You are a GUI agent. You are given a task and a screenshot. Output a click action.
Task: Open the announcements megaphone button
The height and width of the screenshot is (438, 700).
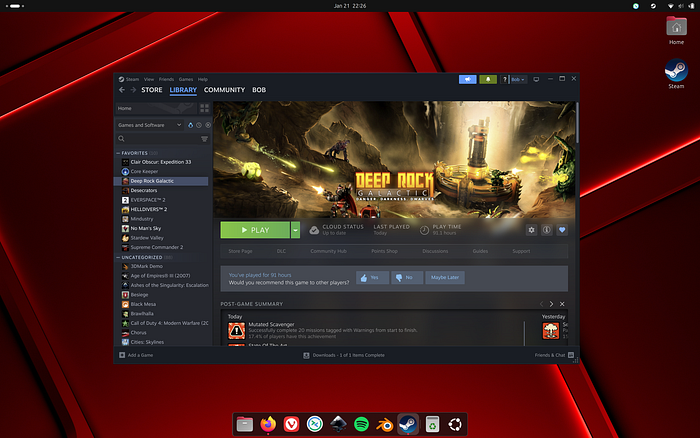click(467, 79)
